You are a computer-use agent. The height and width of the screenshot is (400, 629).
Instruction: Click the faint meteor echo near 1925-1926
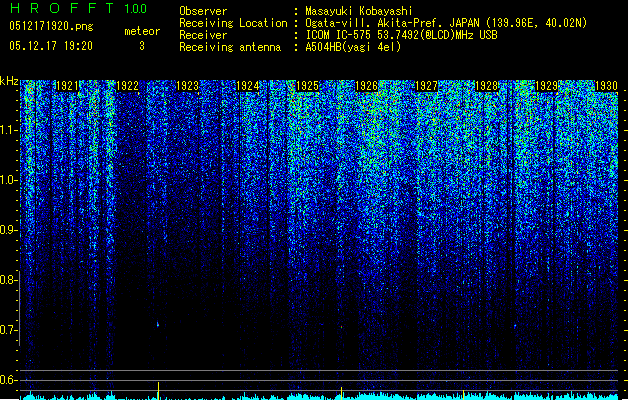click(341, 327)
